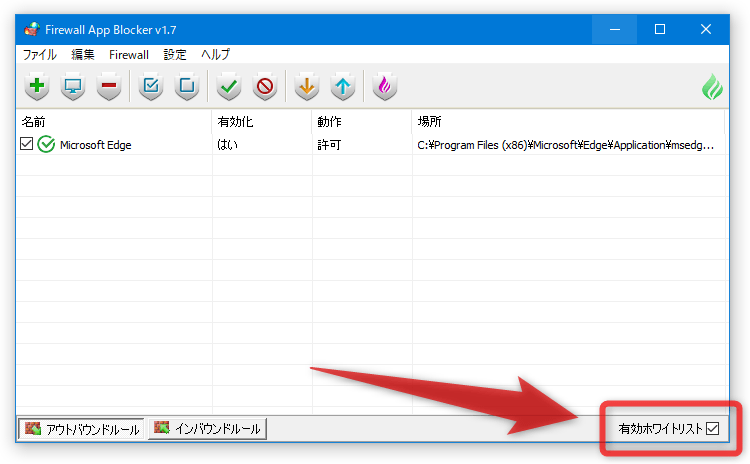Image resolution: width=750 pixels, height=464 pixels.
Task: Click the red minus delete icon
Action: coord(109,87)
